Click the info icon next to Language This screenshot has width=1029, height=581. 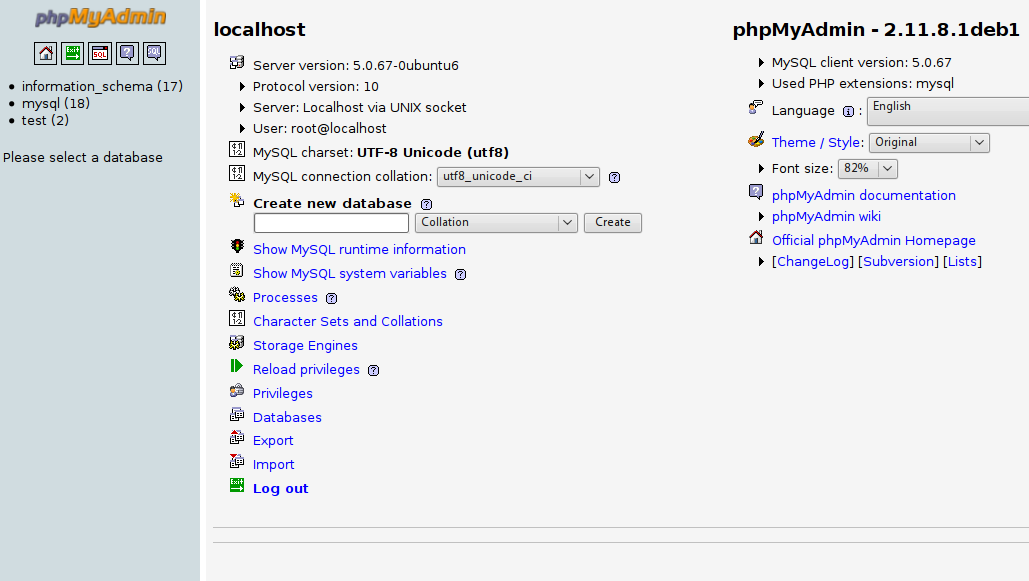pos(848,112)
